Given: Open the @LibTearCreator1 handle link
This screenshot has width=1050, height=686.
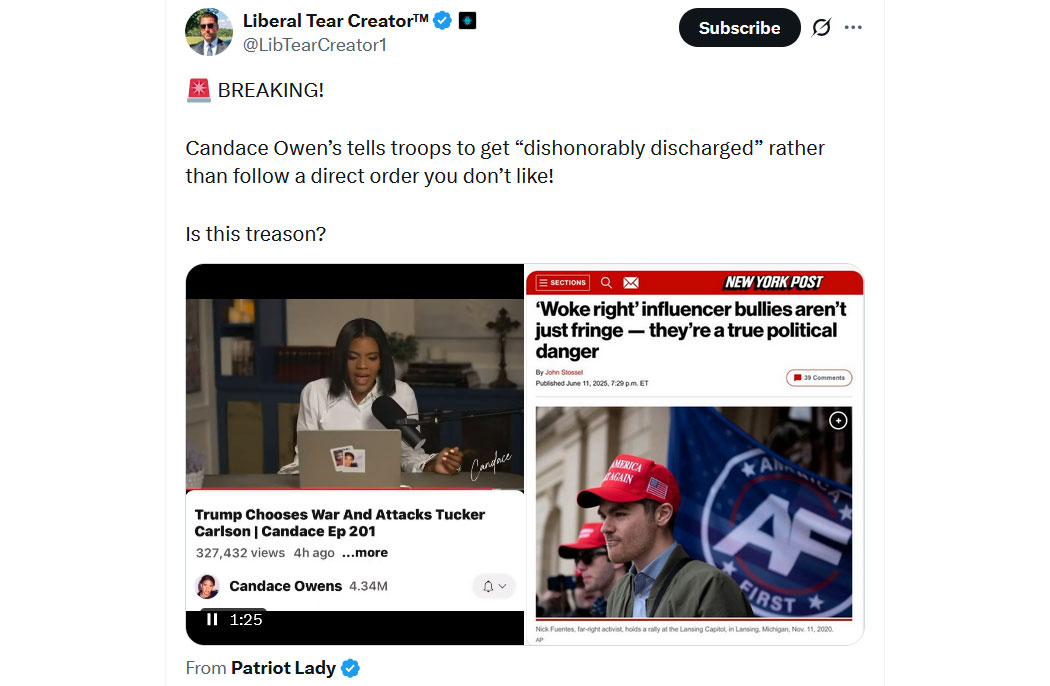Looking at the screenshot, I should tap(314, 45).
